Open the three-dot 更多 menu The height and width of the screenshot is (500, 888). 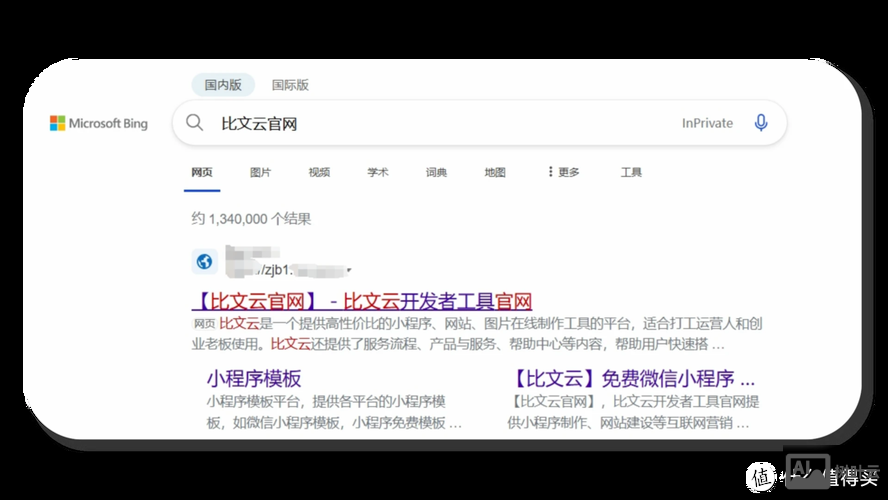coord(563,172)
